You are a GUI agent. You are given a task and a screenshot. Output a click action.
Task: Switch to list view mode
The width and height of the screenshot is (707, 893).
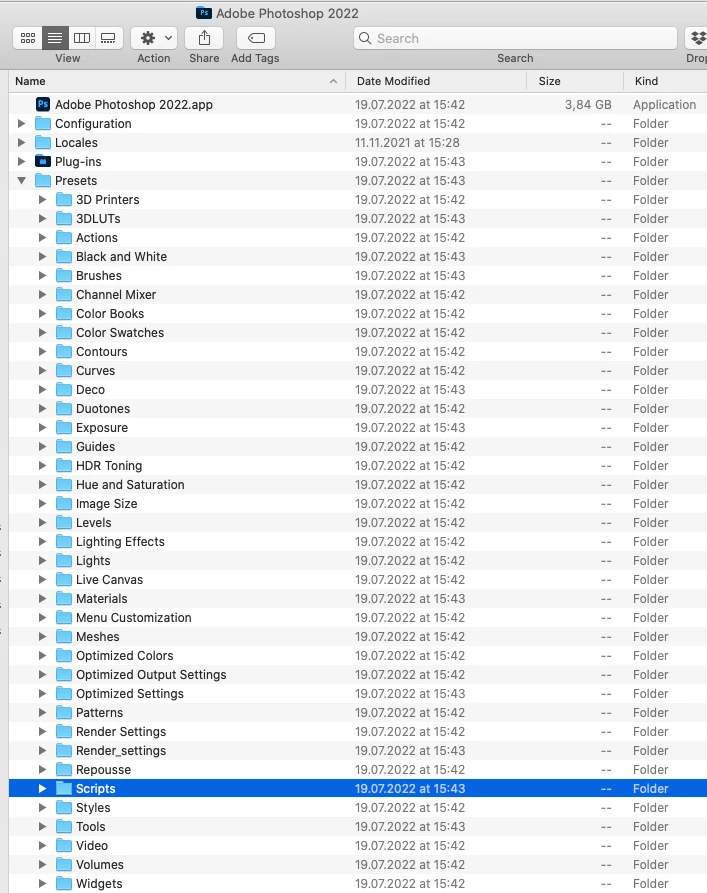(55, 38)
